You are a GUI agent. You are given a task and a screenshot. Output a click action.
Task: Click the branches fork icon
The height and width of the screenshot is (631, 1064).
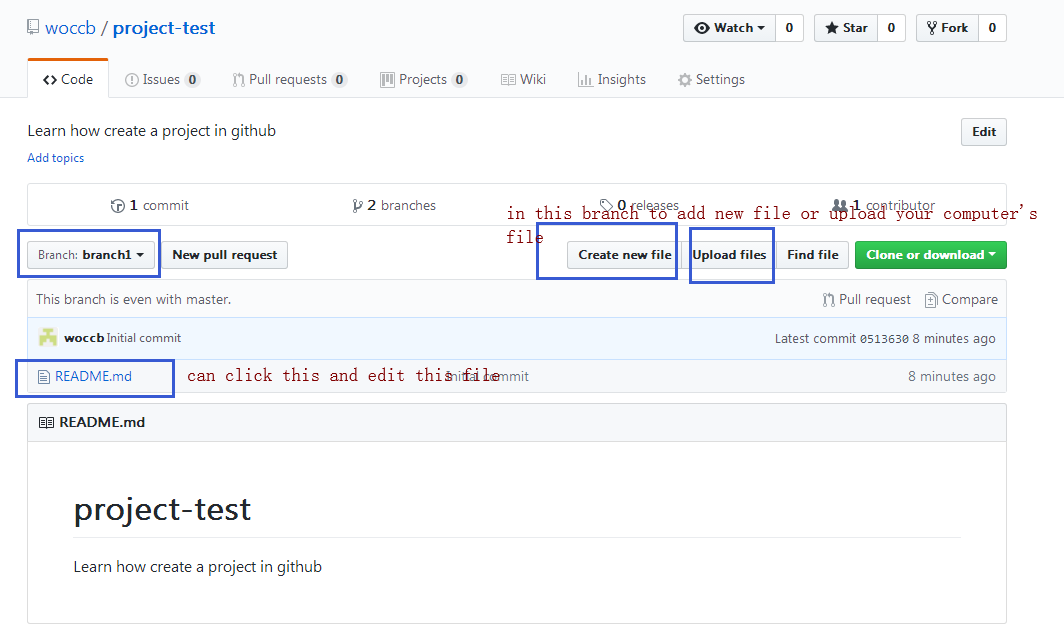357,206
